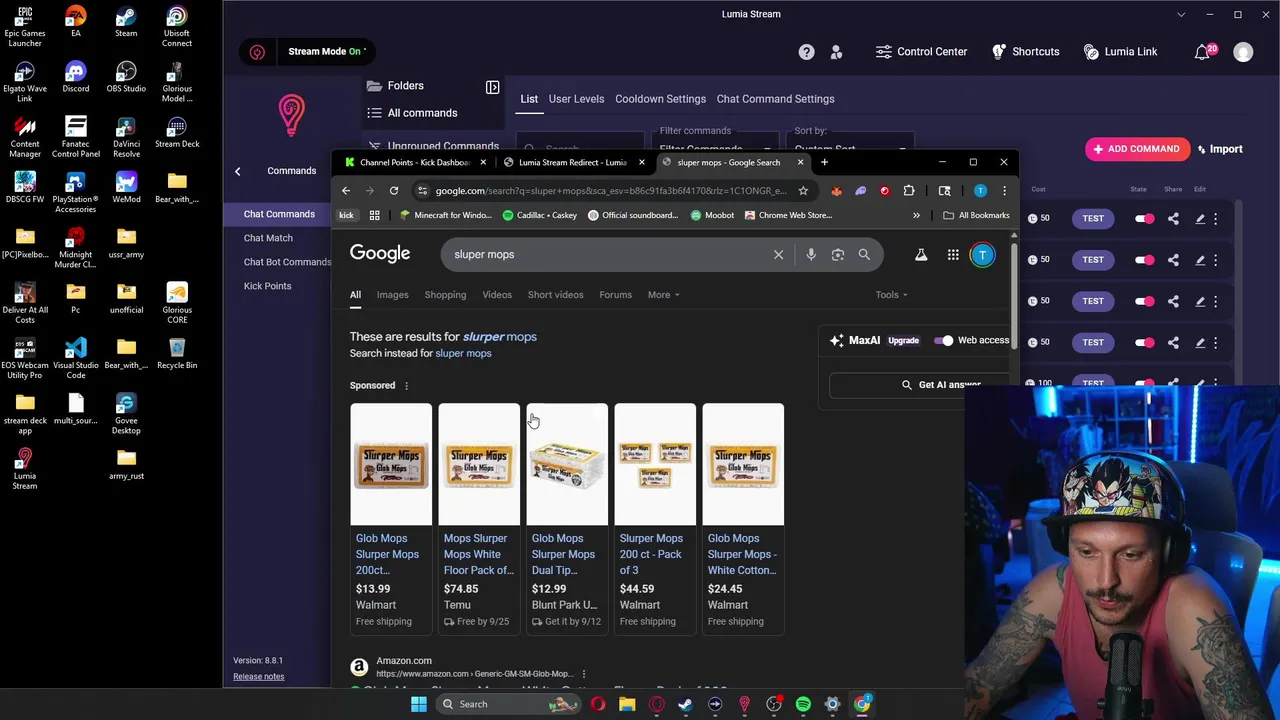
Task: Open the Google account avatar
Action: 982,255
